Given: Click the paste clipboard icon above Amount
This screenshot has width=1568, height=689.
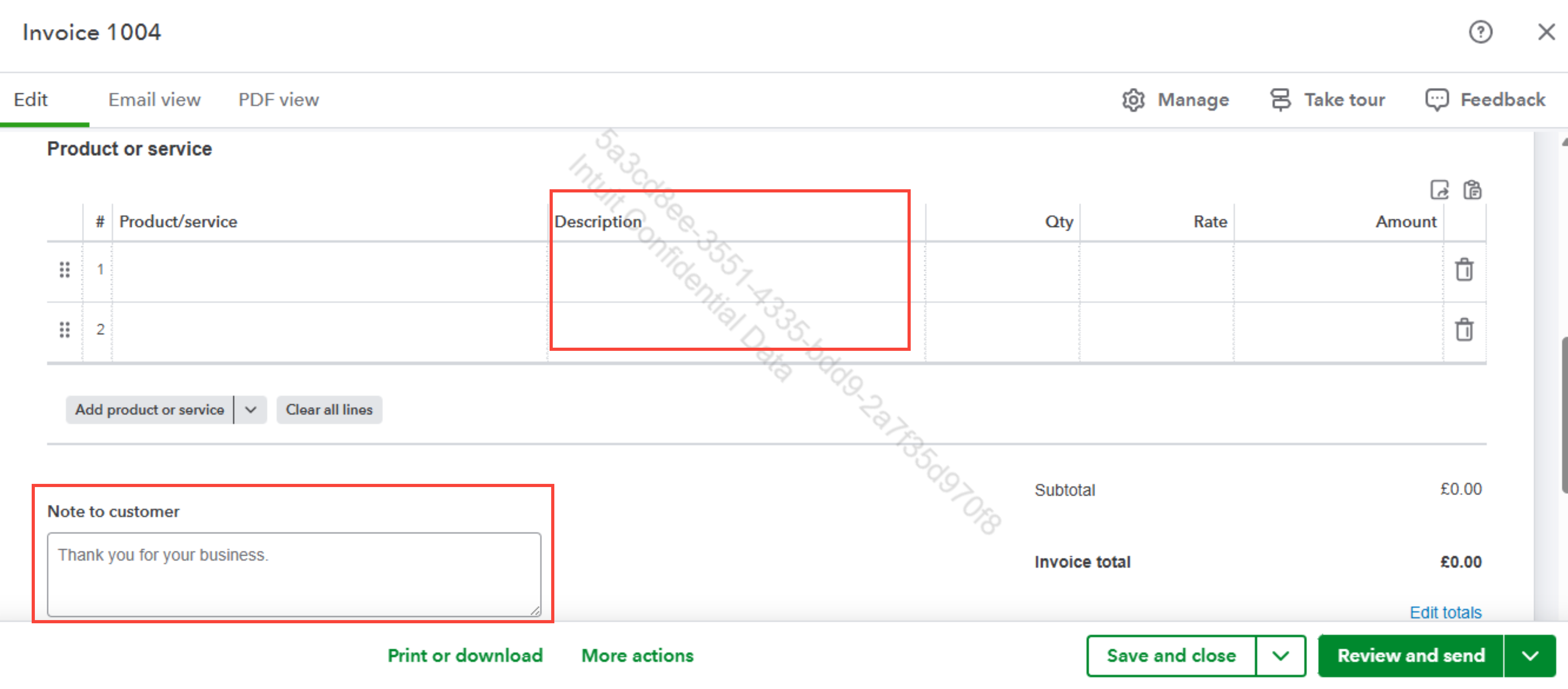Looking at the screenshot, I should (x=1473, y=190).
